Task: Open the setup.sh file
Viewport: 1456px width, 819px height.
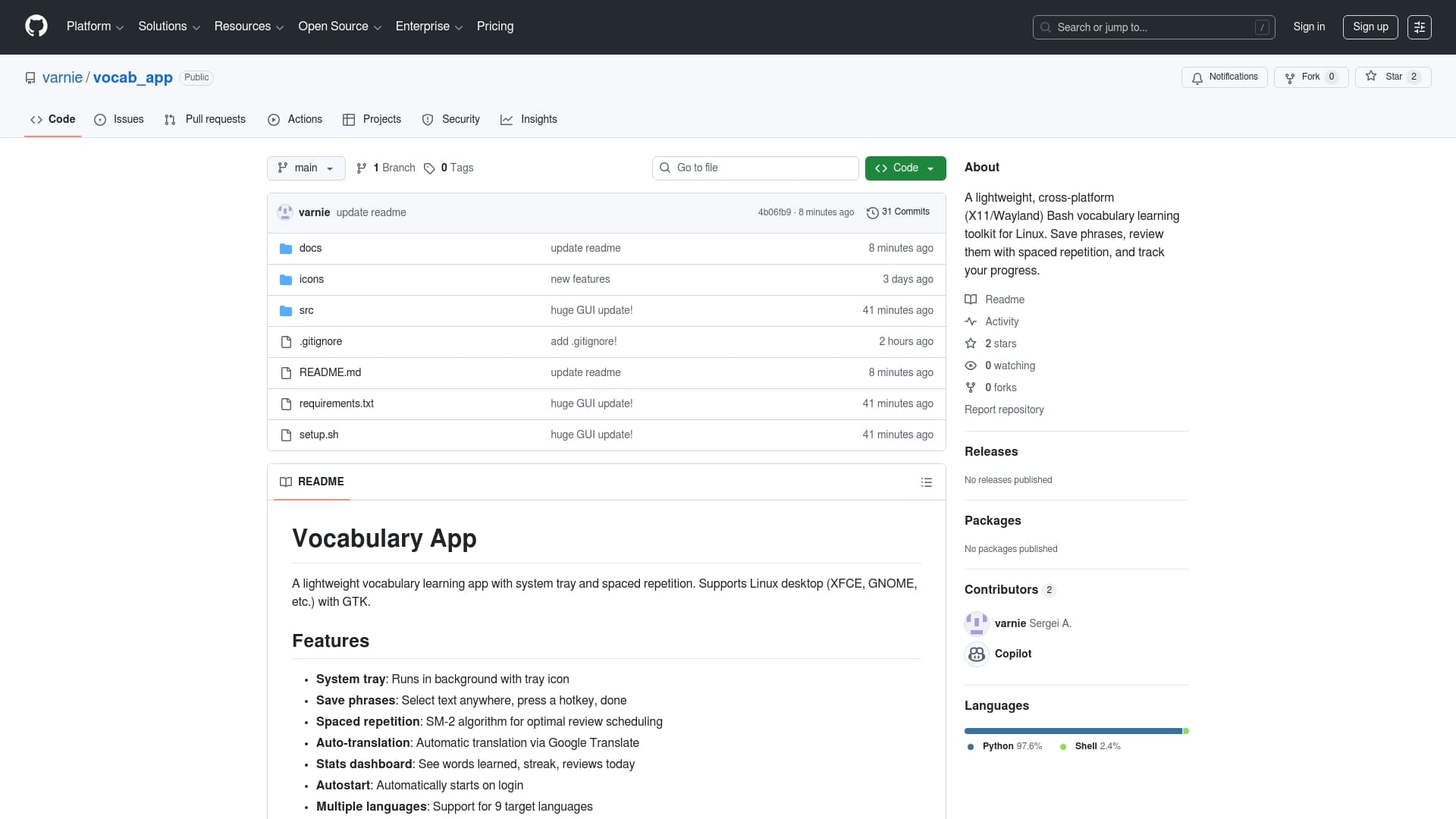Action: [x=318, y=435]
